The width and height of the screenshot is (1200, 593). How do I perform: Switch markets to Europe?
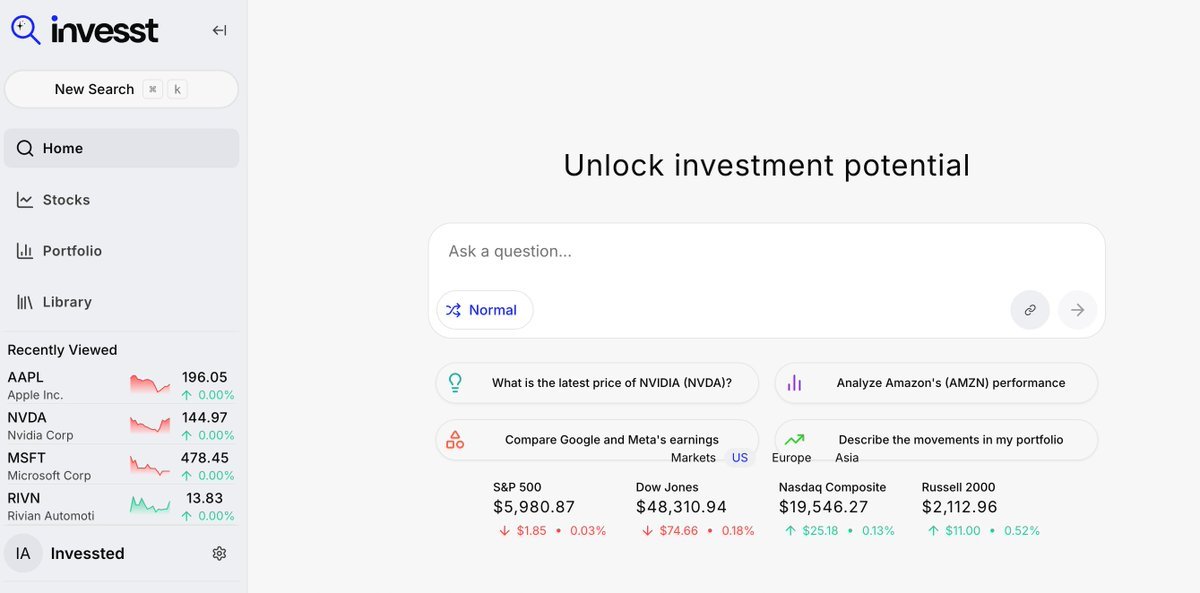click(x=791, y=458)
